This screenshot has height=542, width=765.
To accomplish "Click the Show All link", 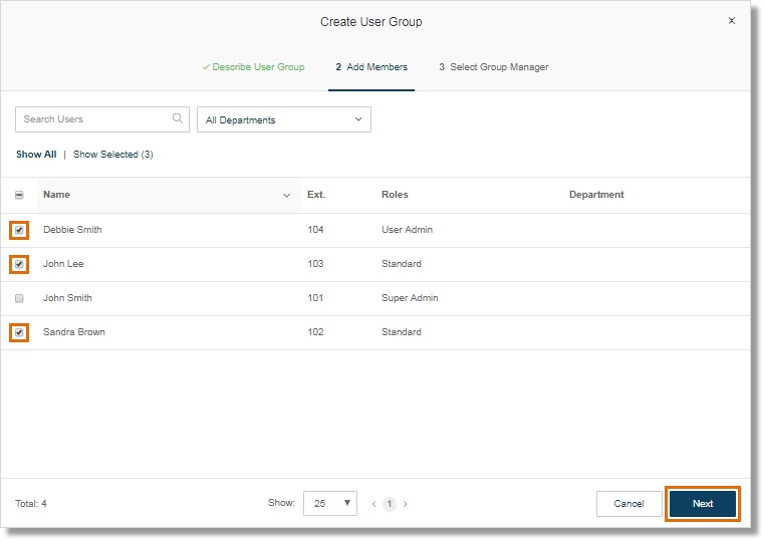I will click(36, 154).
